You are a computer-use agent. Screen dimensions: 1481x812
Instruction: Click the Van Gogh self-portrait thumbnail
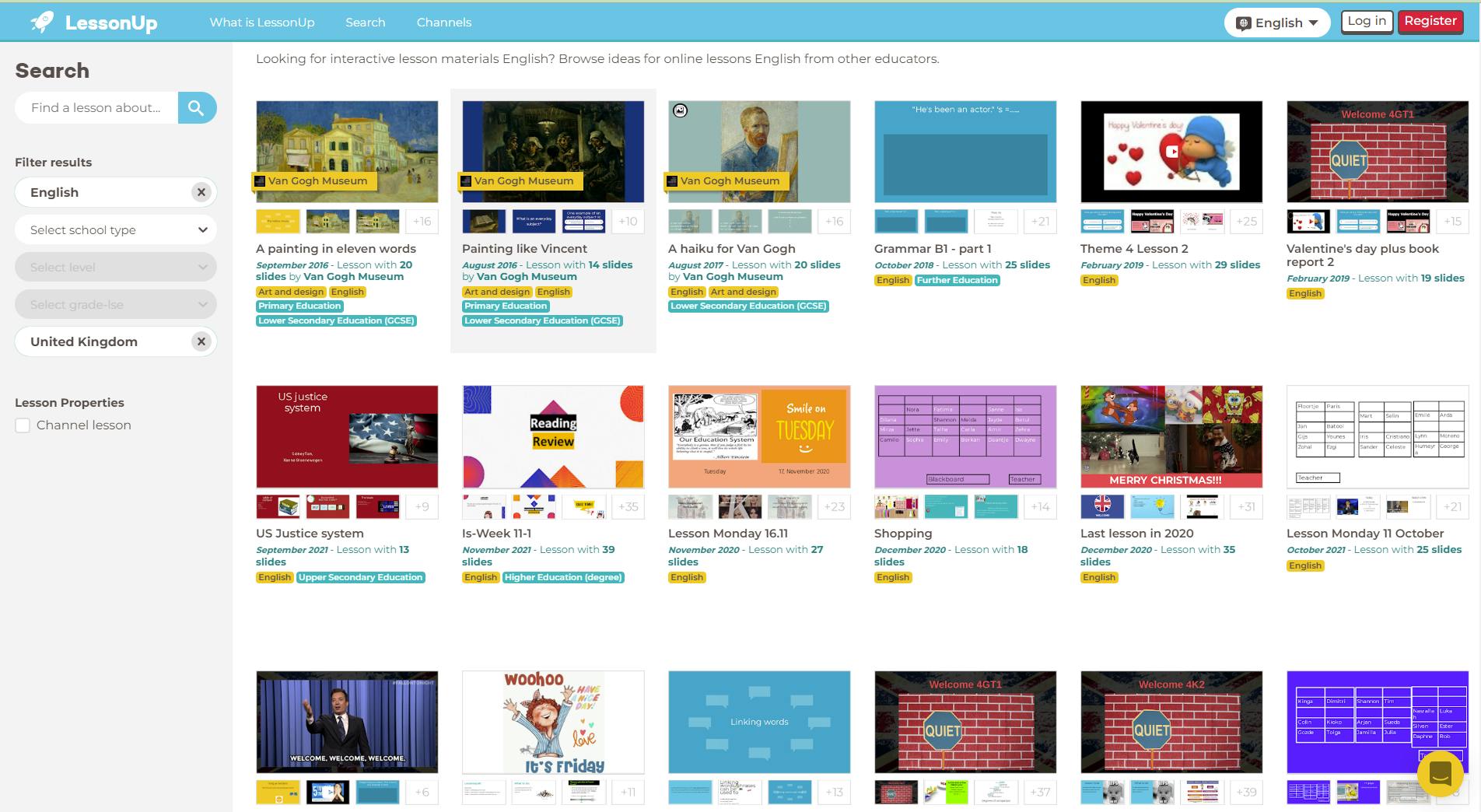click(759, 152)
